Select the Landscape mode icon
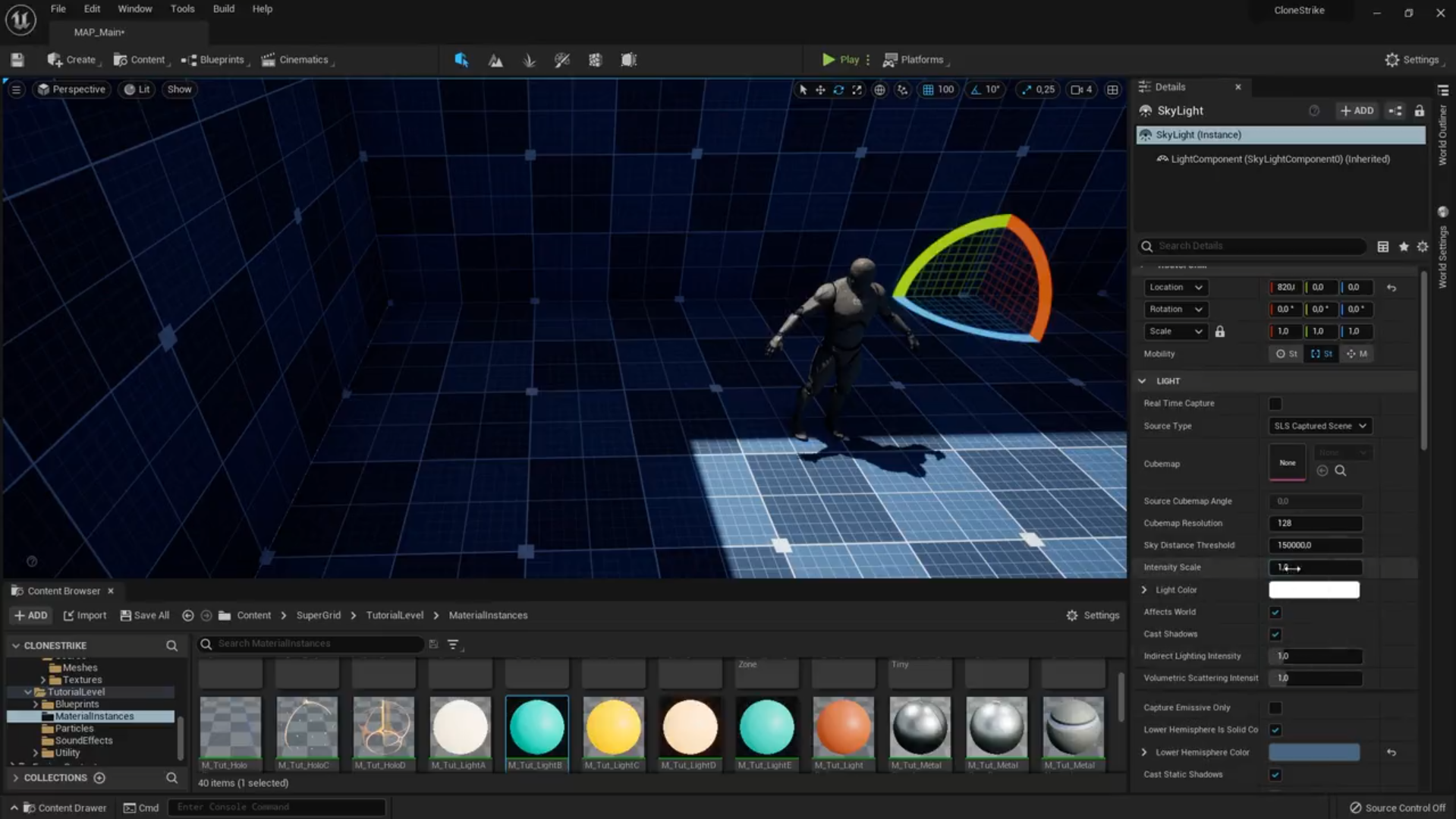 495,60
